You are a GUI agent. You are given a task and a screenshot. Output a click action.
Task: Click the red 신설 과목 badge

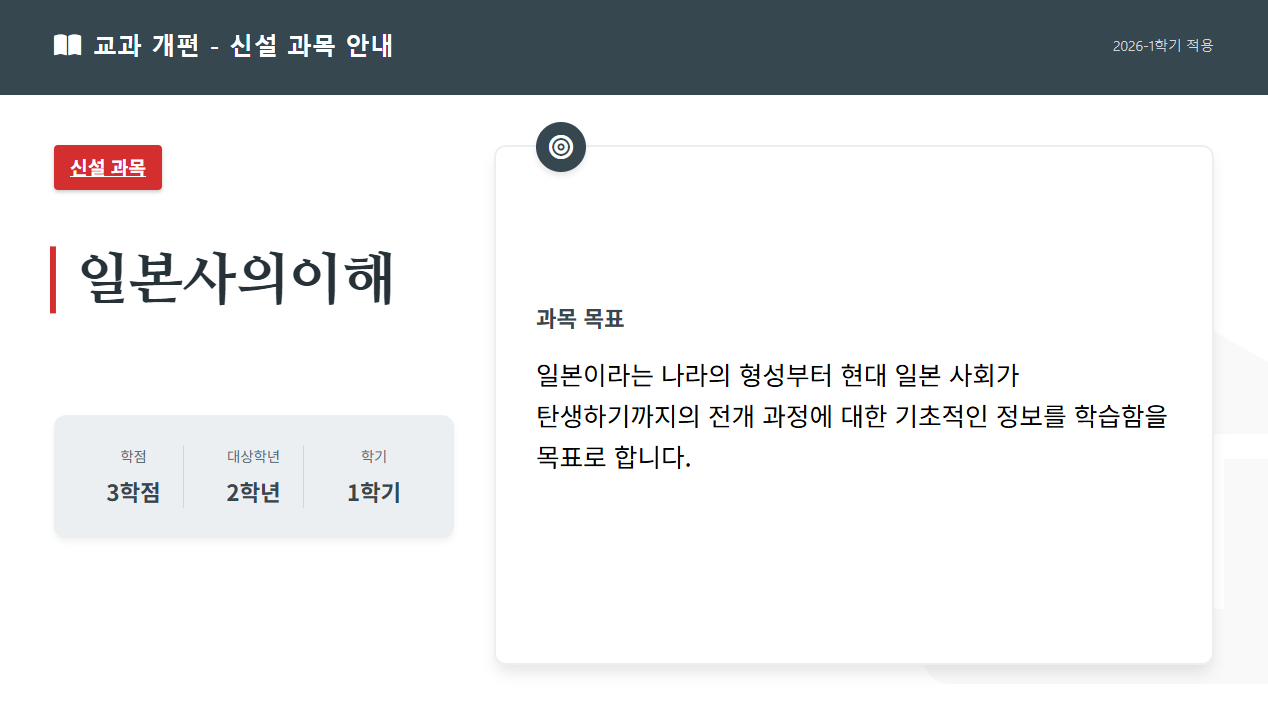coord(108,168)
